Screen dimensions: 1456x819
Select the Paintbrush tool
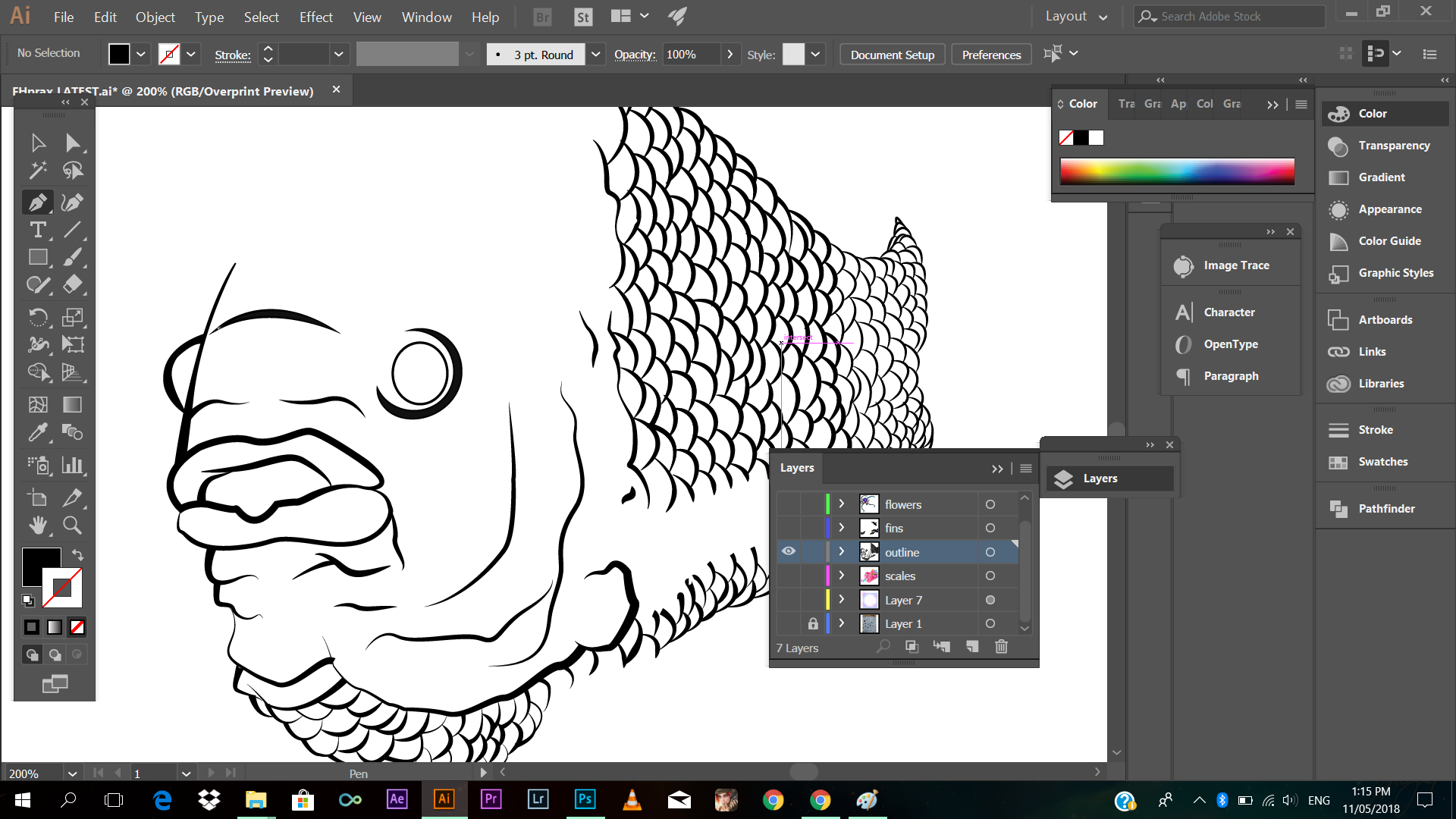click(73, 257)
